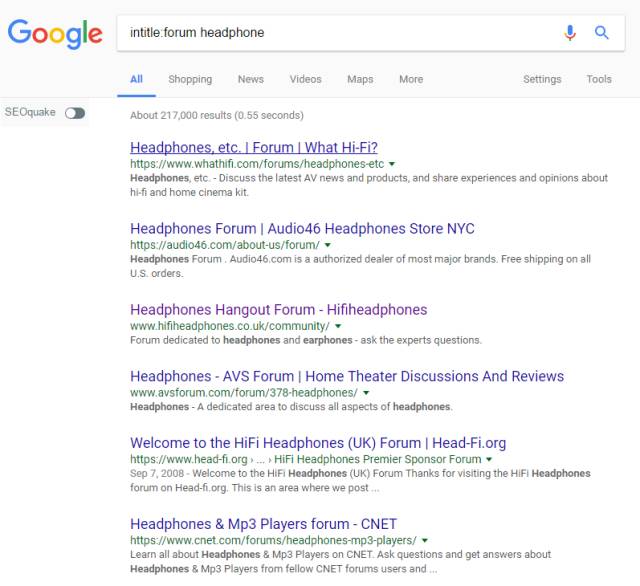Expand dropdown arrow next to whathifi.com URL

392,164
